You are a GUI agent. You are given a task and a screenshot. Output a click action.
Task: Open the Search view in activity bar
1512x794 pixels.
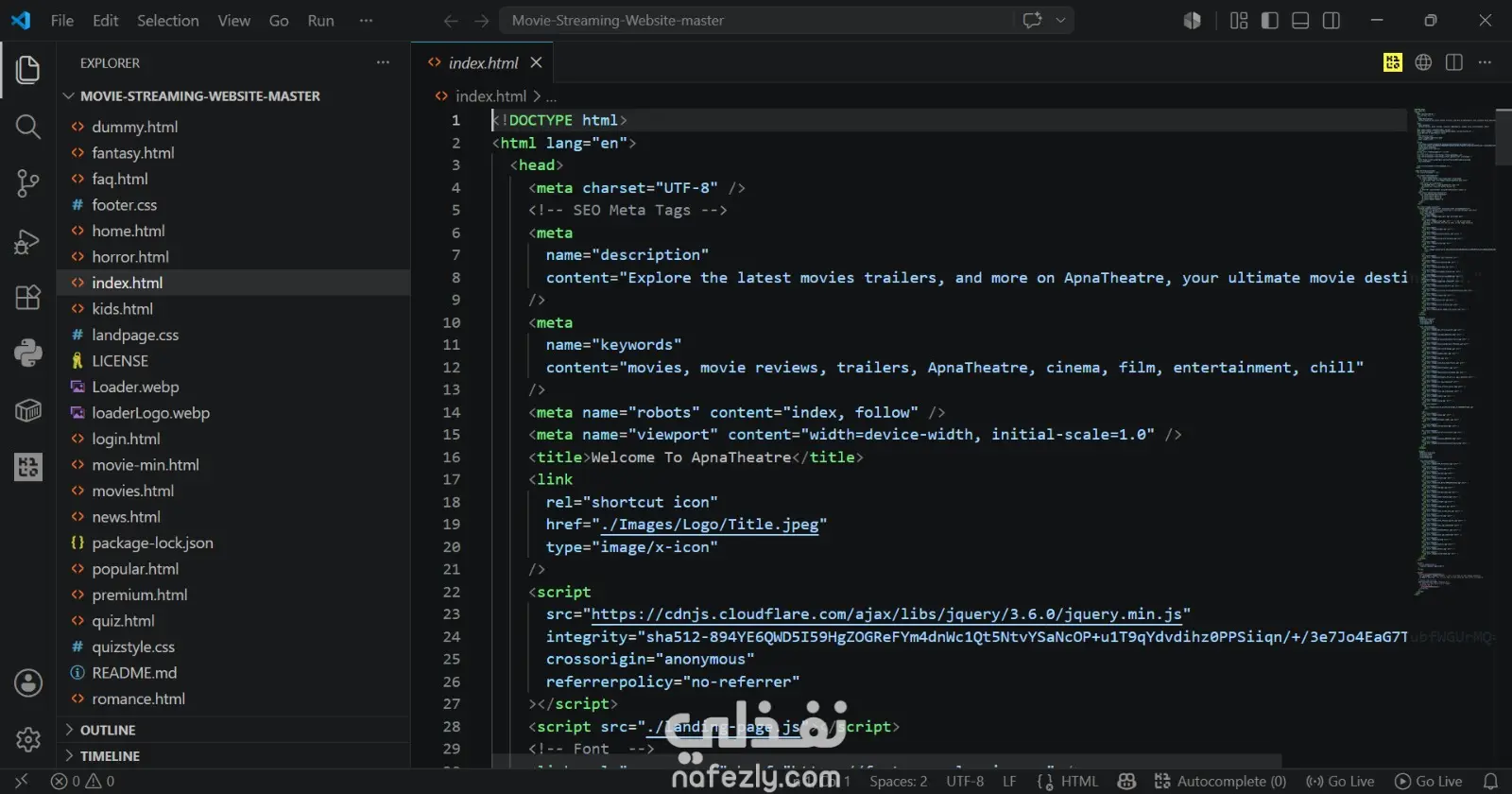(28, 127)
